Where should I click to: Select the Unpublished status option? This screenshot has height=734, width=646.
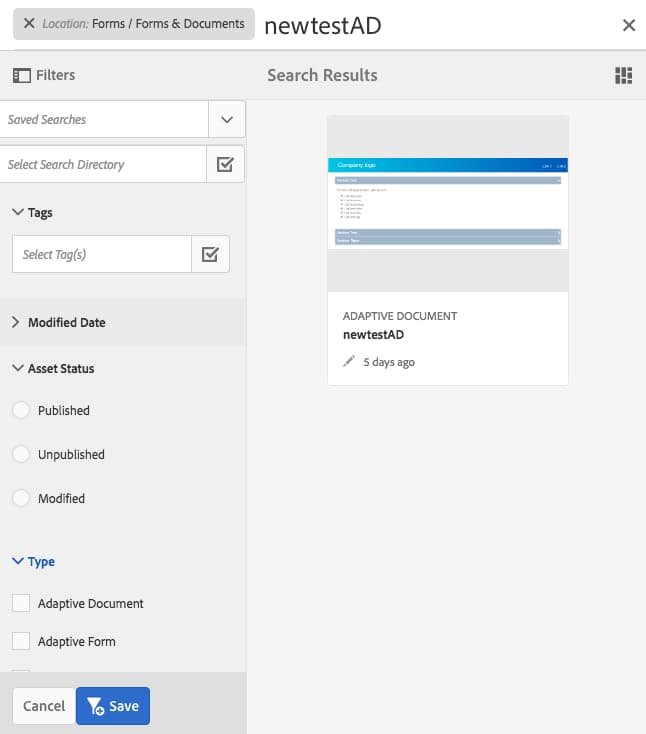[x=21, y=454]
